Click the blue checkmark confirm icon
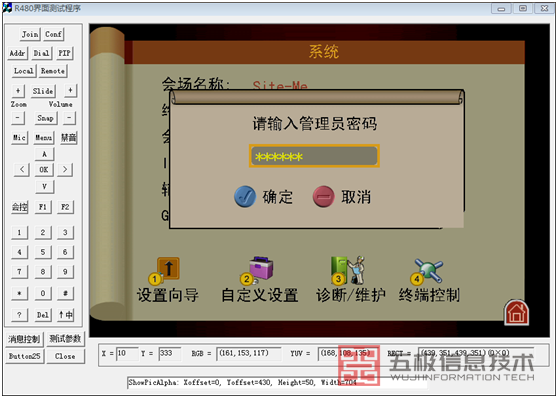Image resolution: width=558 pixels, height=400 pixels. tap(245, 196)
